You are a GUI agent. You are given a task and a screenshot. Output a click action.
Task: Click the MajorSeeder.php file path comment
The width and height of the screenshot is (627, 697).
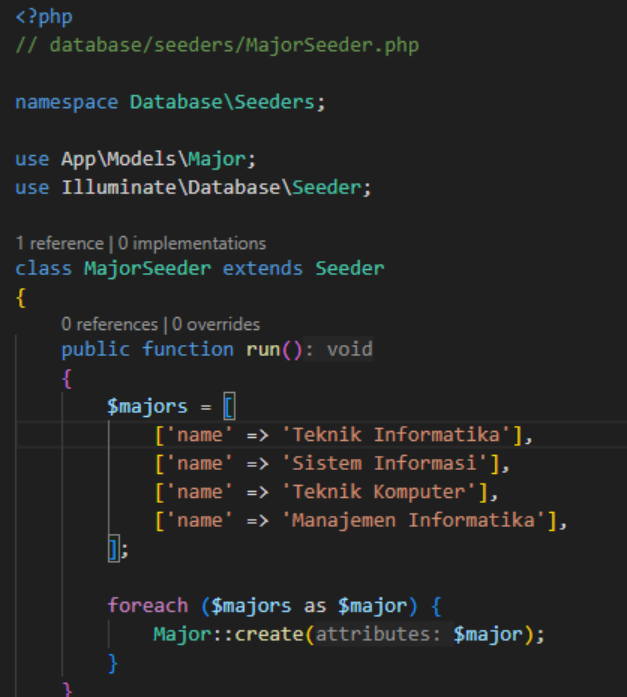click(x=233, y=45)
